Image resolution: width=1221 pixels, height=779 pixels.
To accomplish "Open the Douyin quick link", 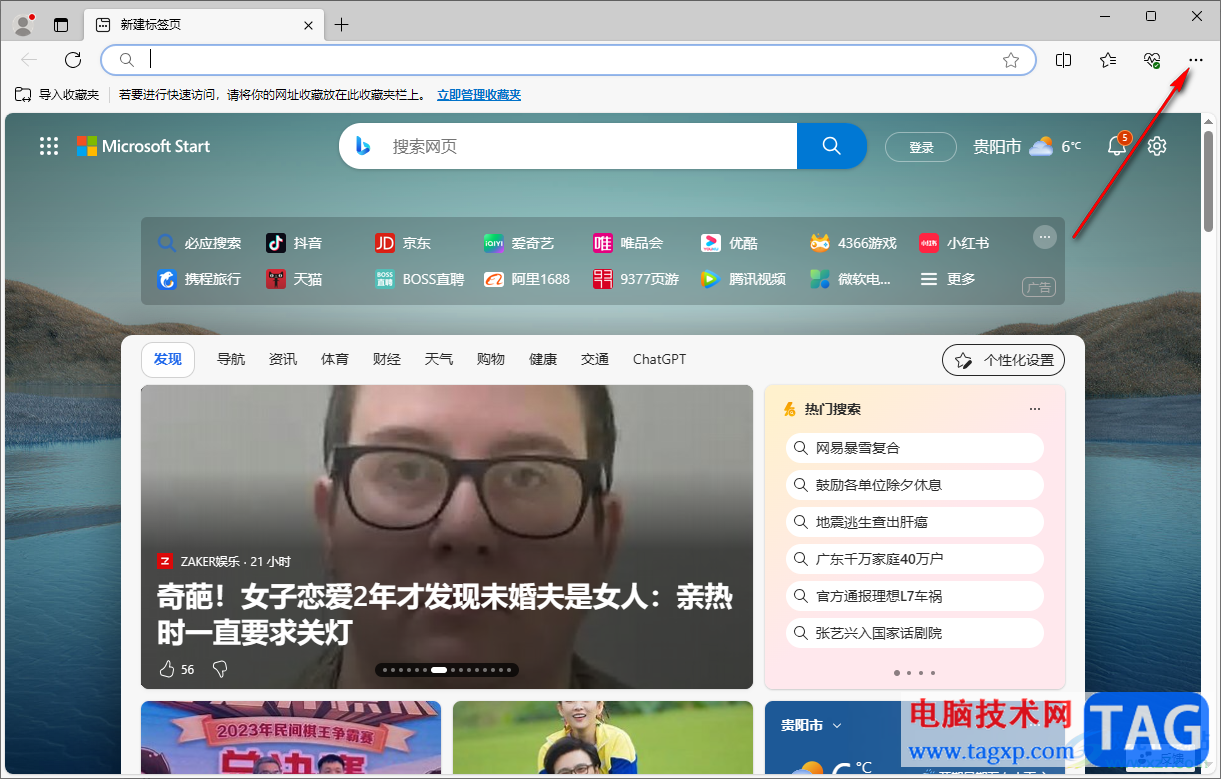I will pos(294,242).
